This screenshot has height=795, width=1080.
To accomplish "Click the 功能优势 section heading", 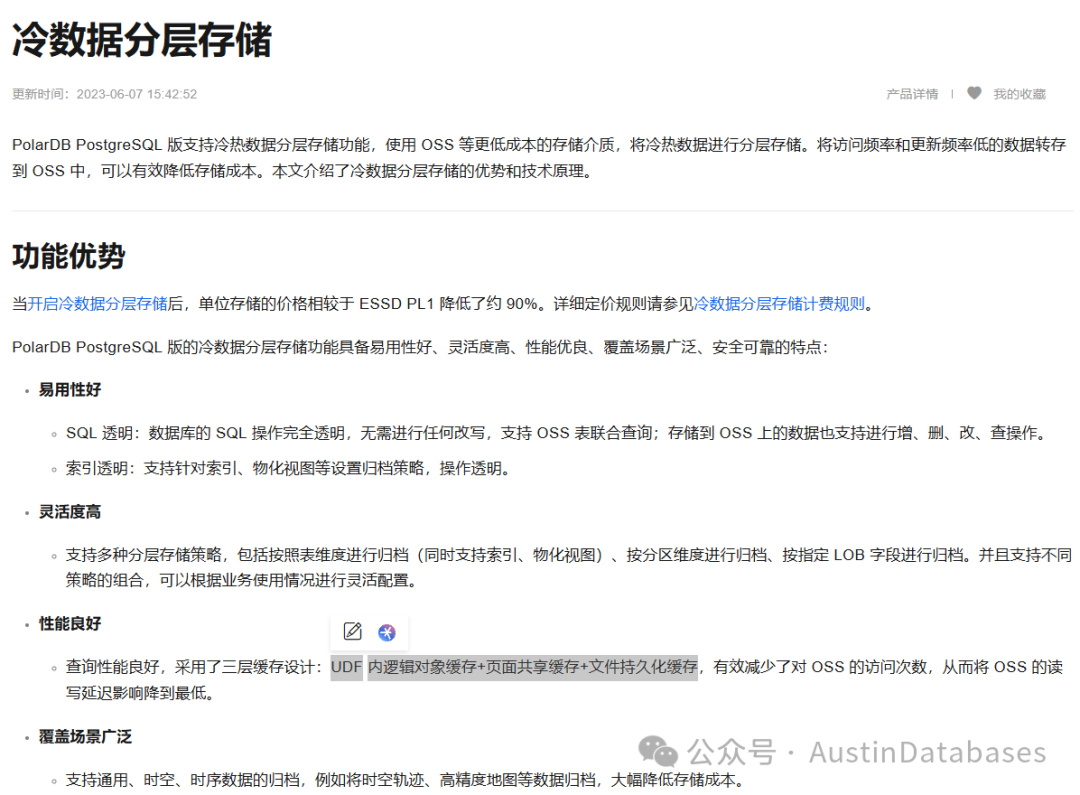I will [68, 255].
